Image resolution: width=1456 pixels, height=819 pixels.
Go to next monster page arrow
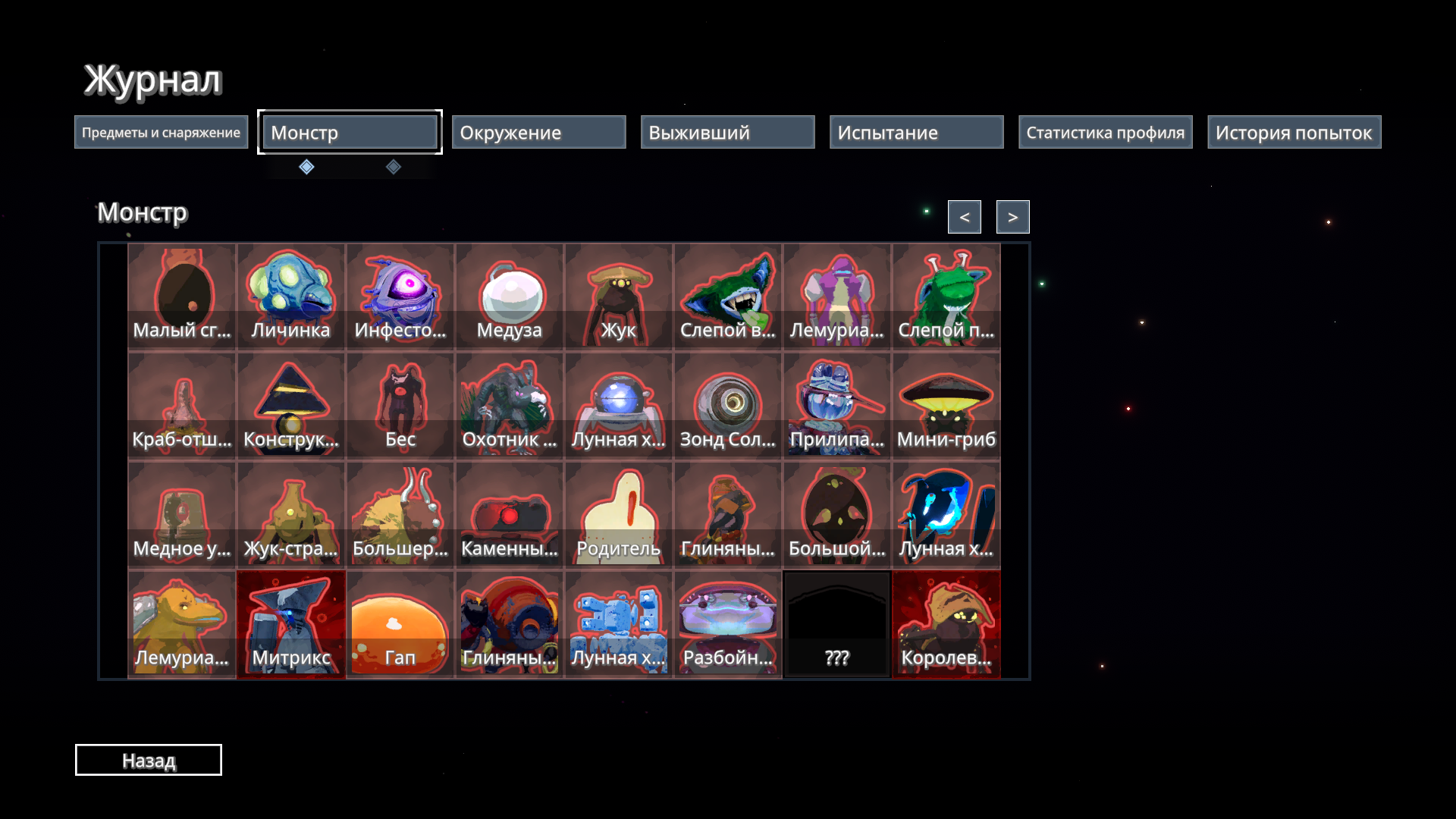click(1012, 217)
